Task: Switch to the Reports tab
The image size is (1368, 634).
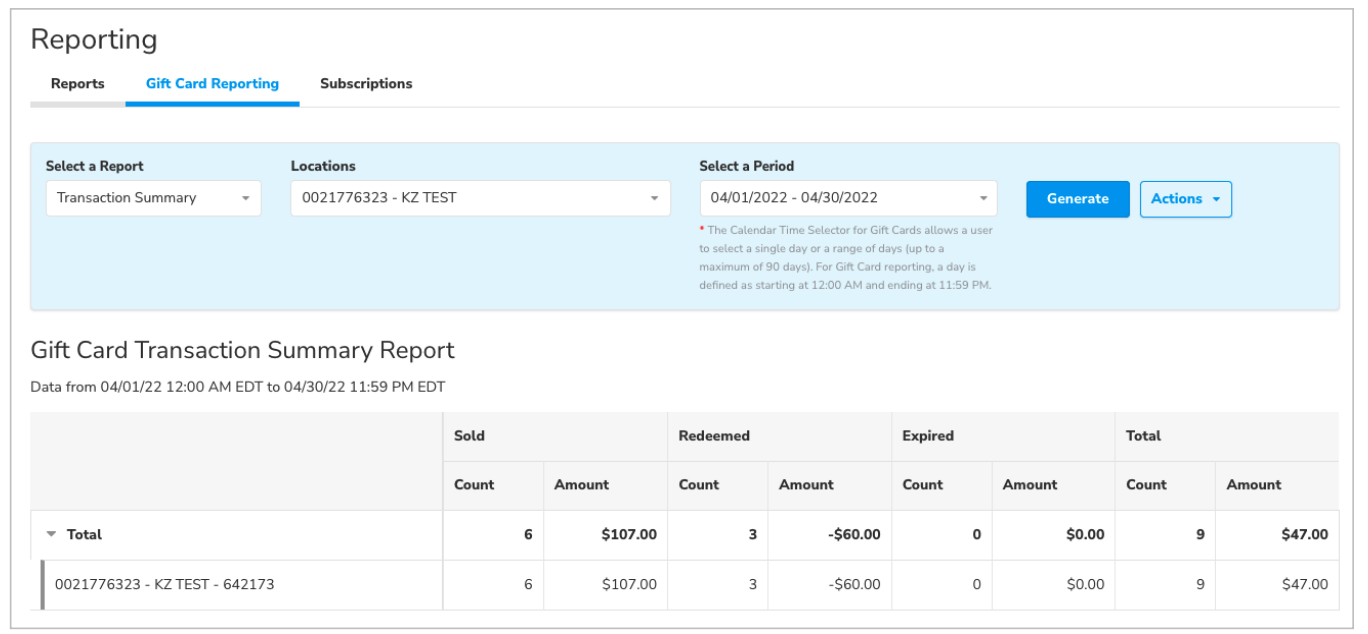Action: (77, 84)
